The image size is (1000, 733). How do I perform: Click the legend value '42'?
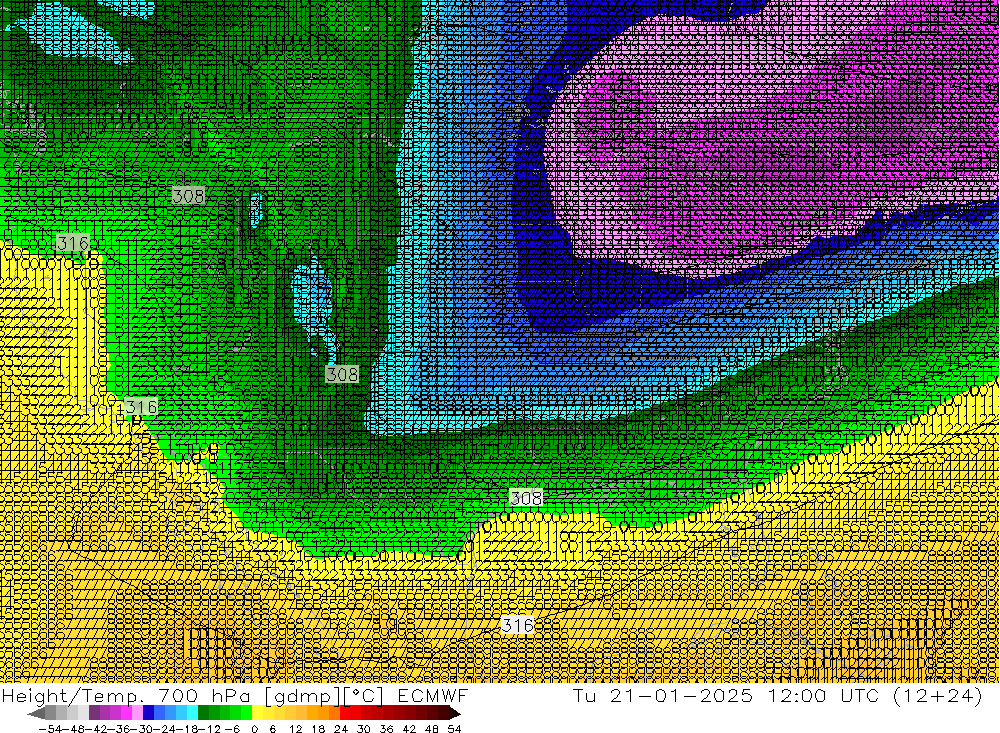409,729
